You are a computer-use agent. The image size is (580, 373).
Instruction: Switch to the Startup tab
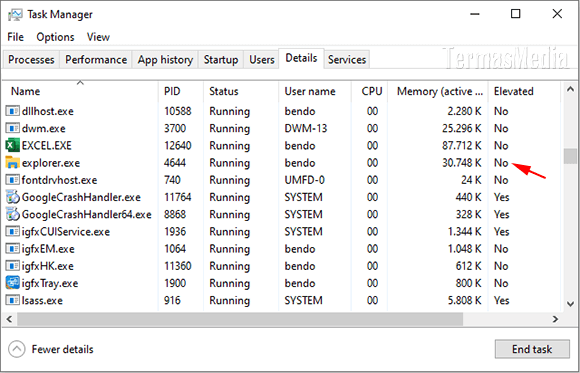221,60
